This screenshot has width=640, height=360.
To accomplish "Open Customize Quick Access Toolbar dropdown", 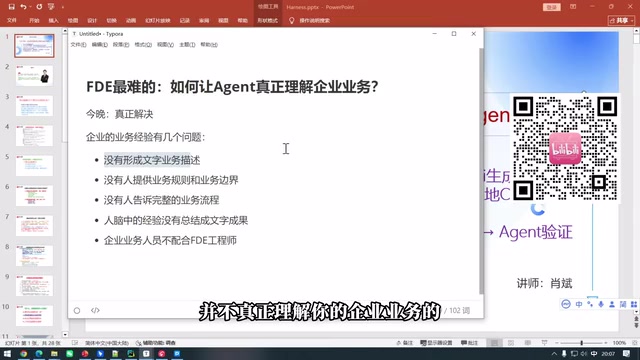I will [63, 7].
